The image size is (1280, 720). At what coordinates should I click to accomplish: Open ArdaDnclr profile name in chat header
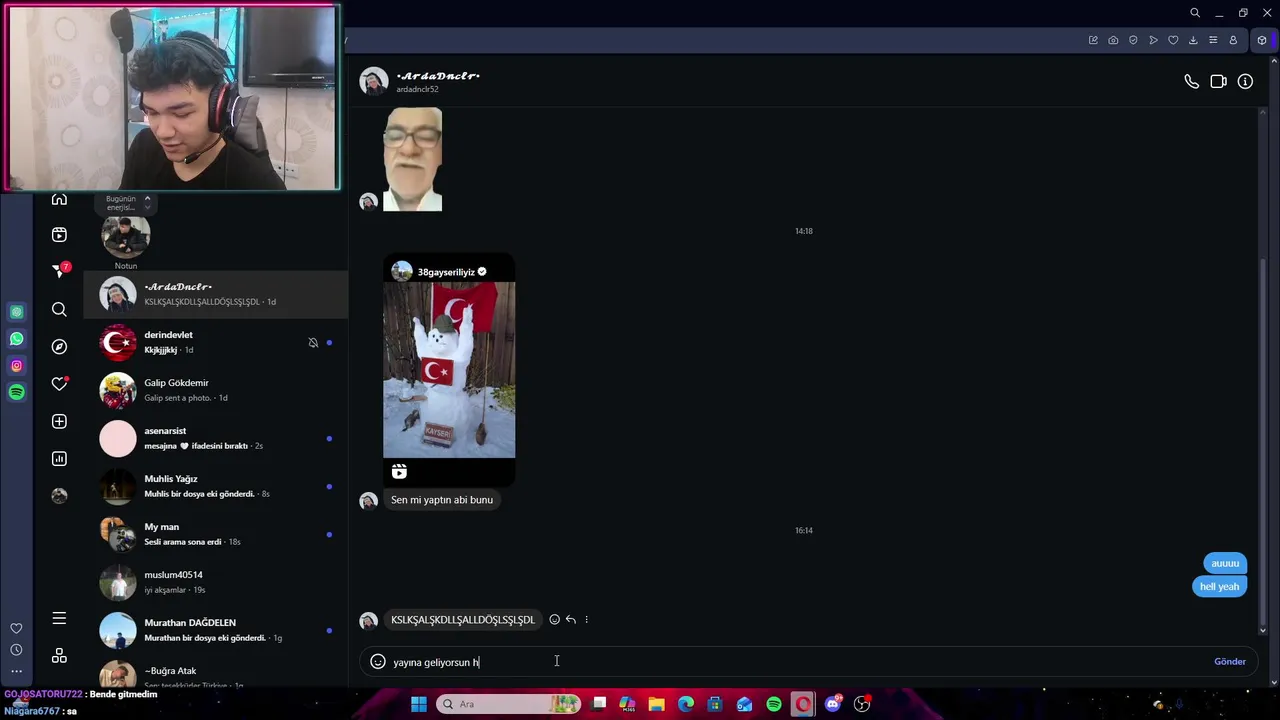coord(438,76)
